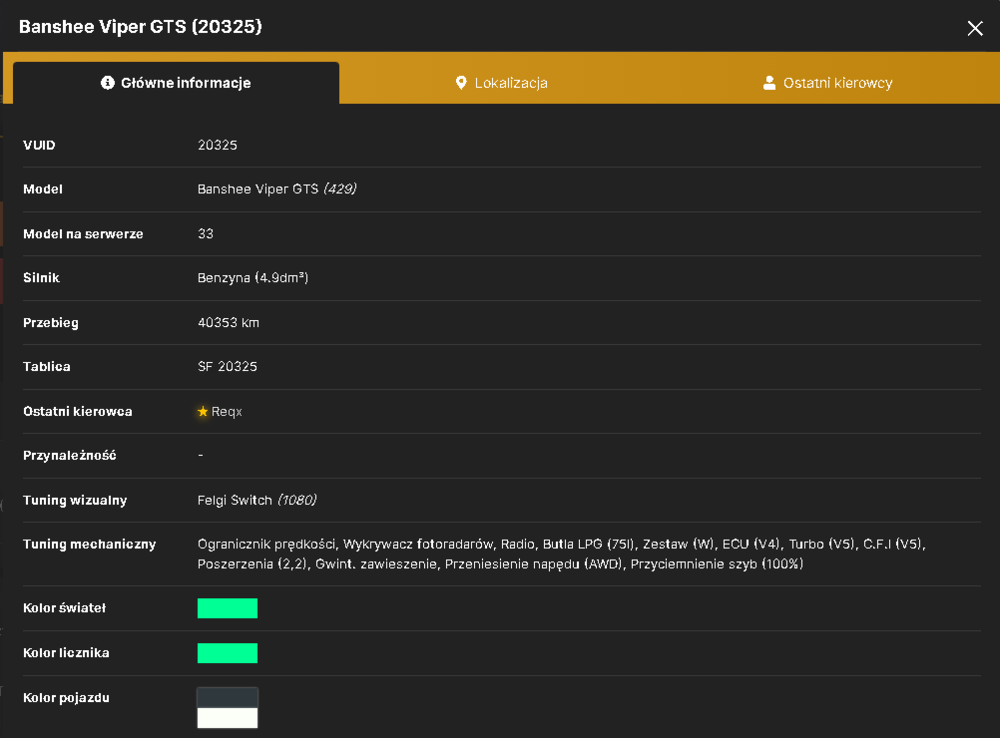
Task: Open the Główne informacje tab
Action: click(176, 83)
